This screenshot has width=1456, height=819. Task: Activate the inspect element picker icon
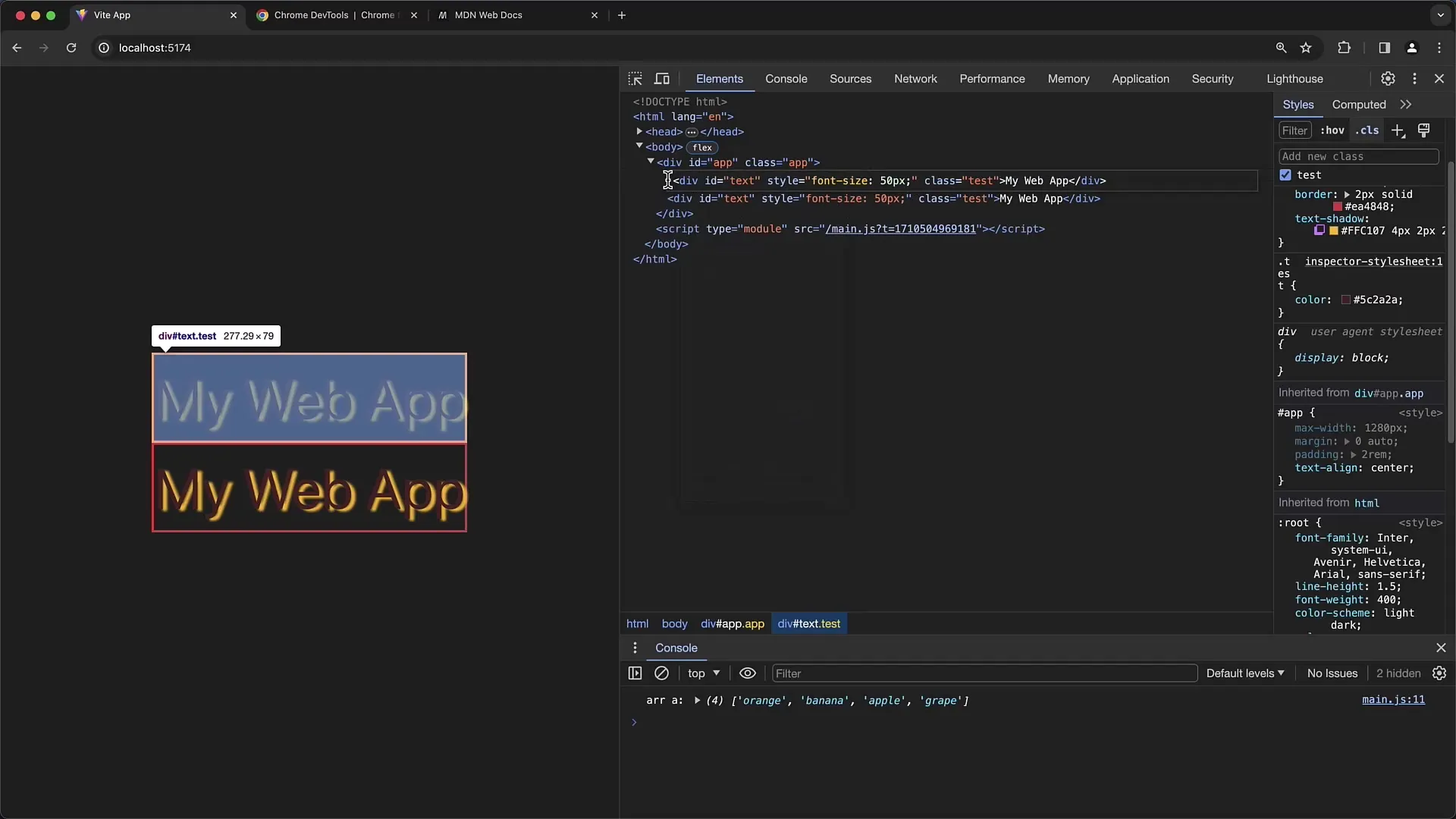tap(635, 79)
